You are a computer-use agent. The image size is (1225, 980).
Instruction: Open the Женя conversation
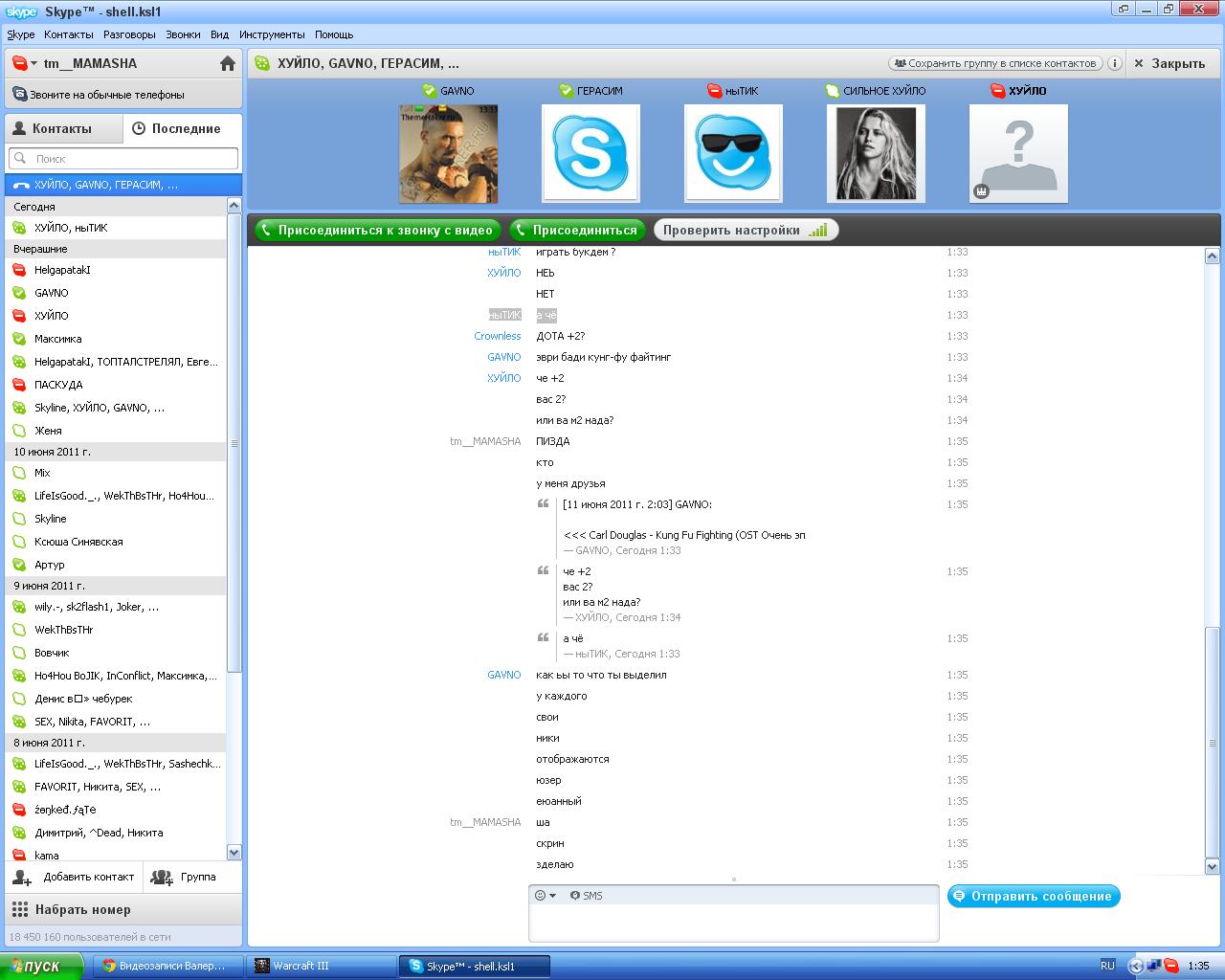coord(117,431)
